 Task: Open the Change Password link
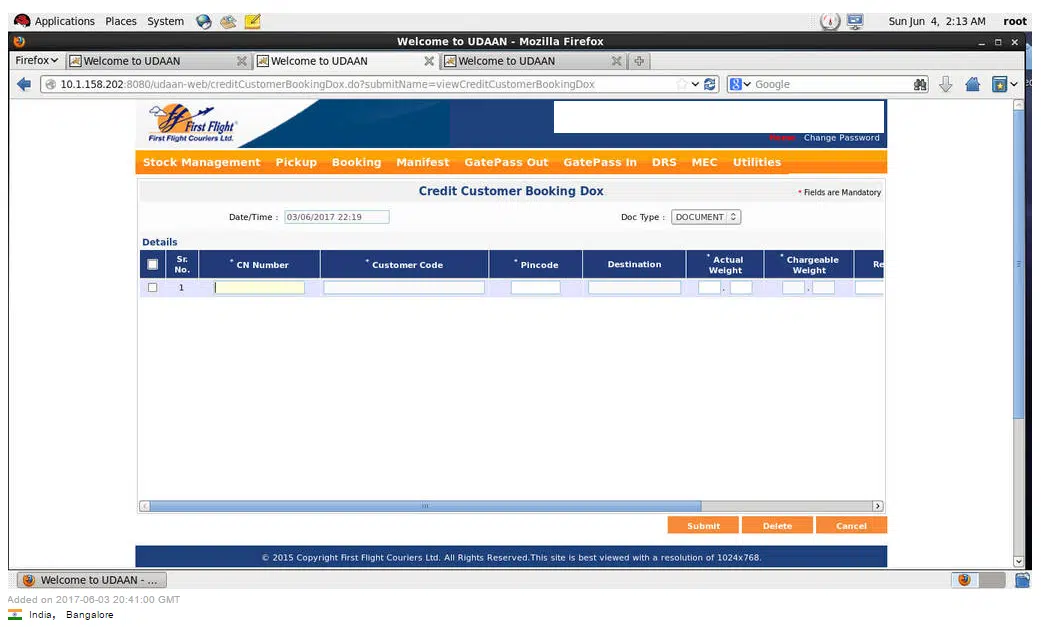[x=841, y=138]
